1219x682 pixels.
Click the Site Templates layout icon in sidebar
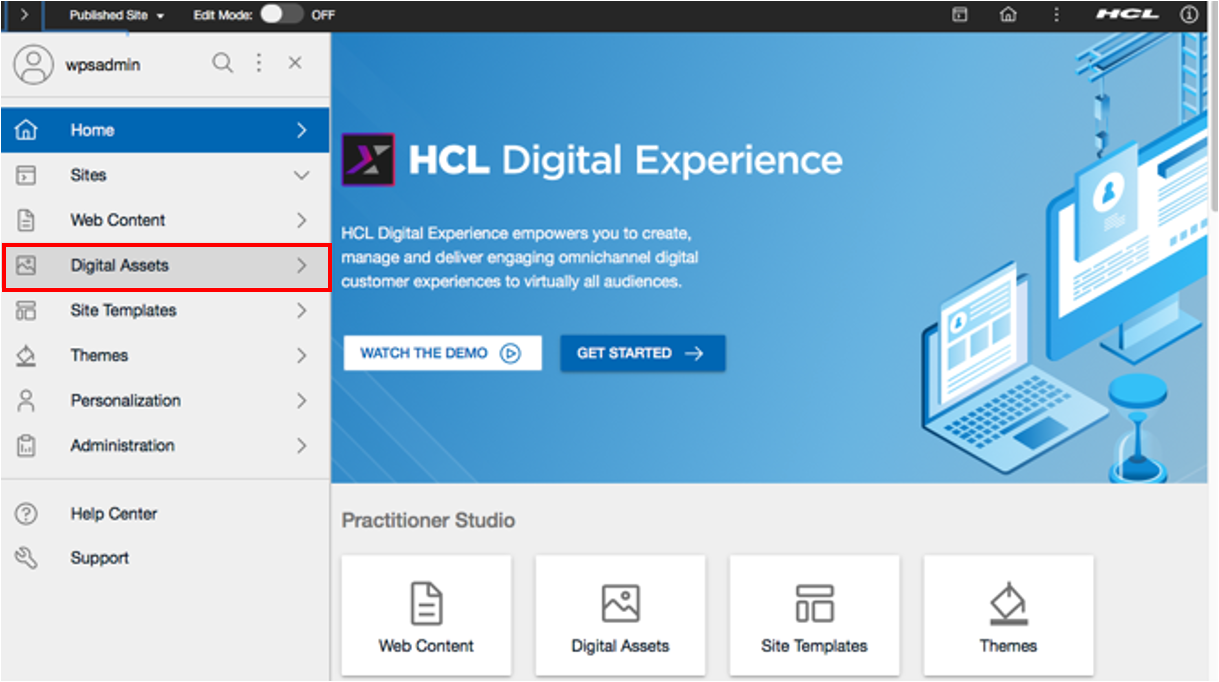pos(26,310)
